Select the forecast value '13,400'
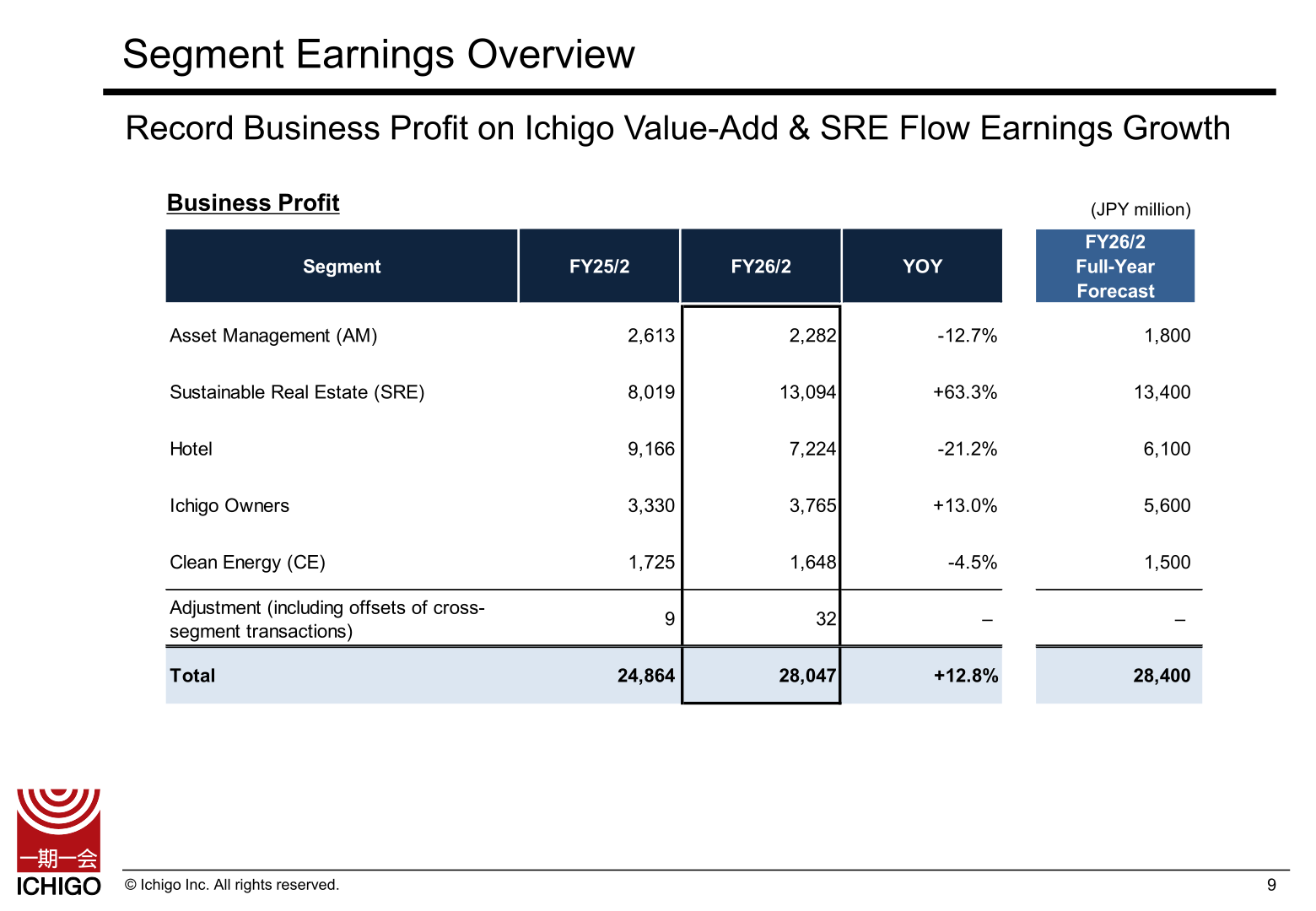The height and width of the screenshot is (911, 1316). (x=1162, y=392)
